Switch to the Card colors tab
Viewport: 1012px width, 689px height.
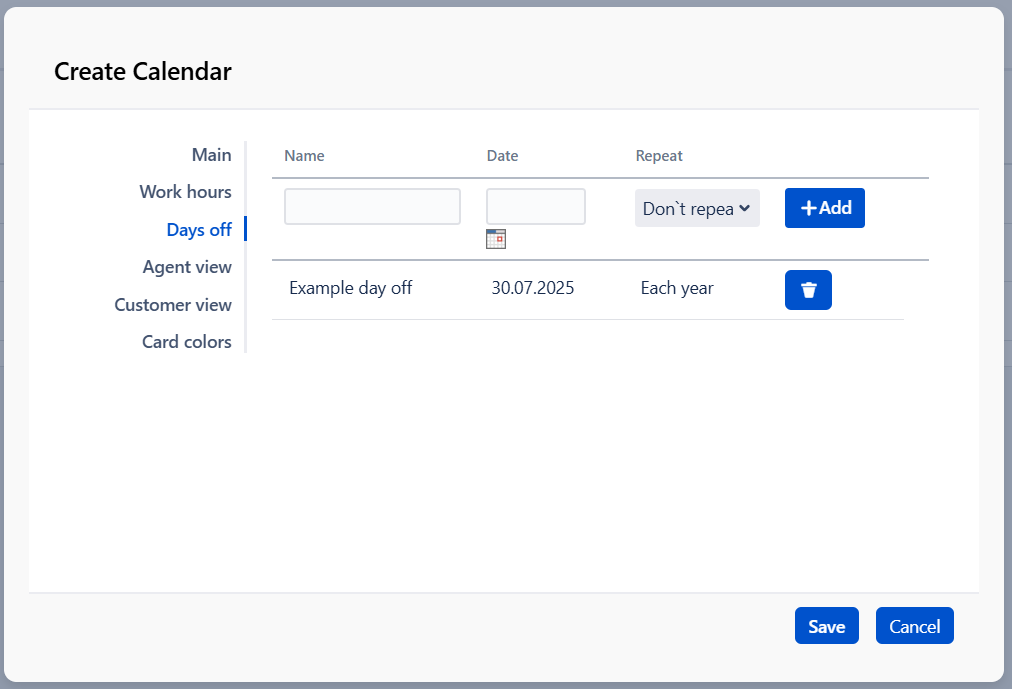pyautogui.click(x=186, y=342)
